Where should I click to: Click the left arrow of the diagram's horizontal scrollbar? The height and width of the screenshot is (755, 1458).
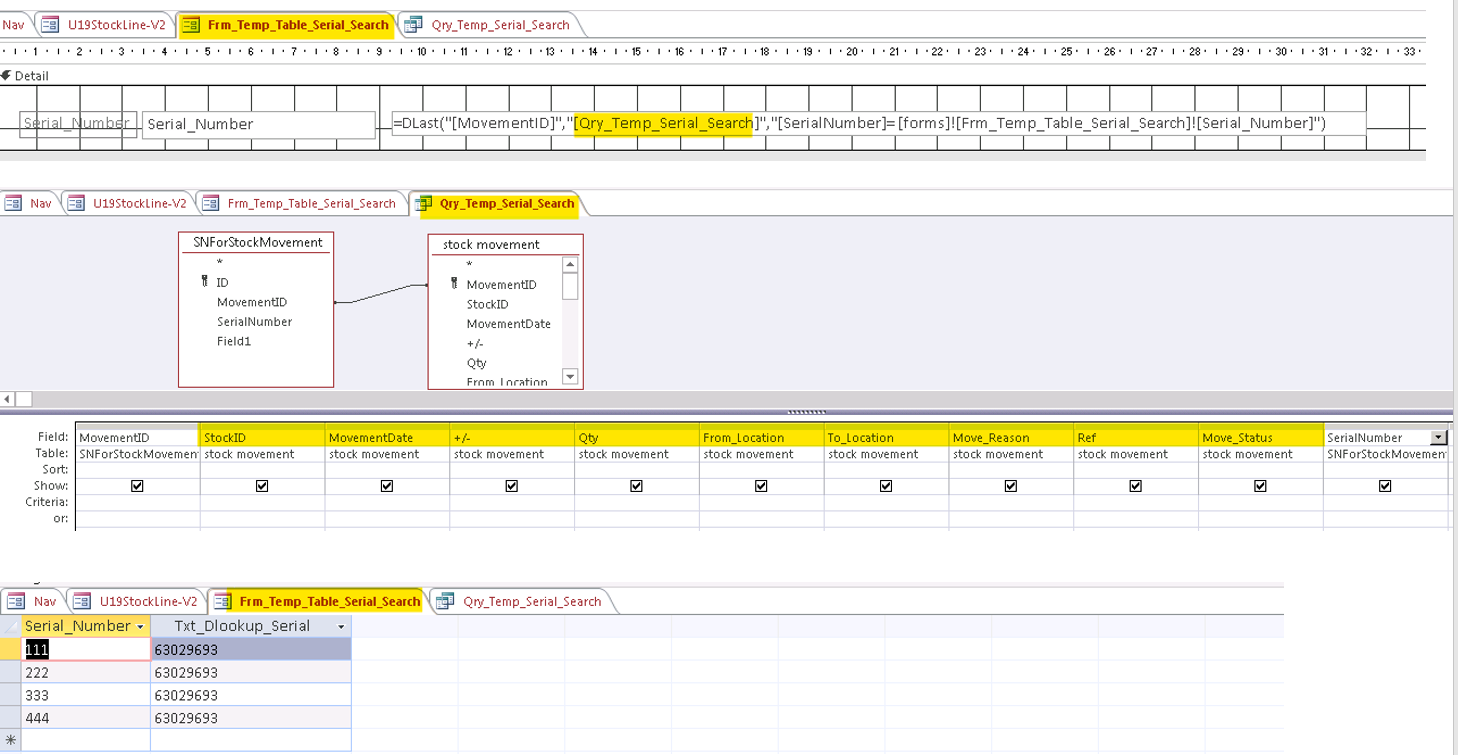click(7, 399)
